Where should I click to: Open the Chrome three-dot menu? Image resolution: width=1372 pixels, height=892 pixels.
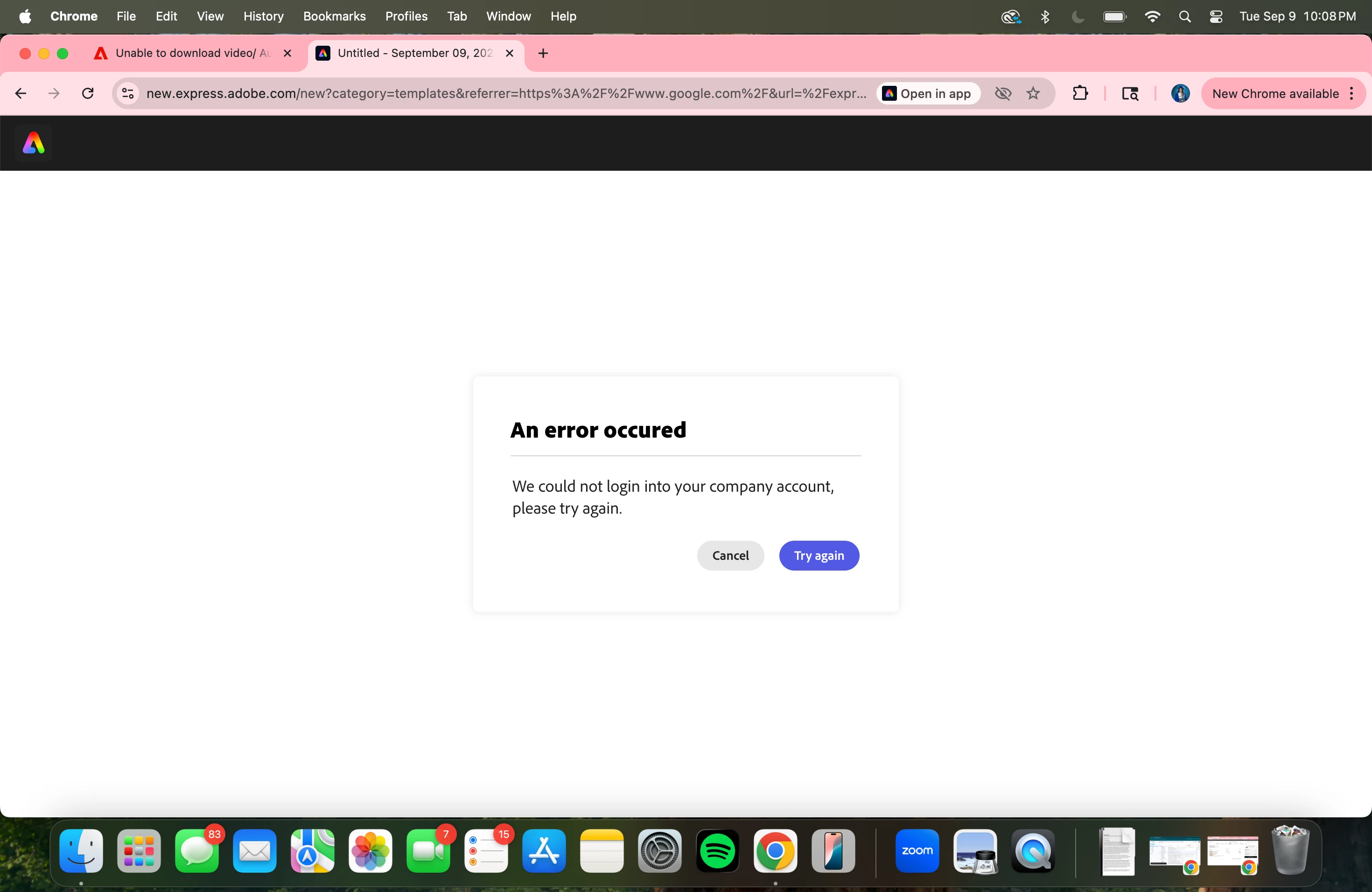(1352, 93)
